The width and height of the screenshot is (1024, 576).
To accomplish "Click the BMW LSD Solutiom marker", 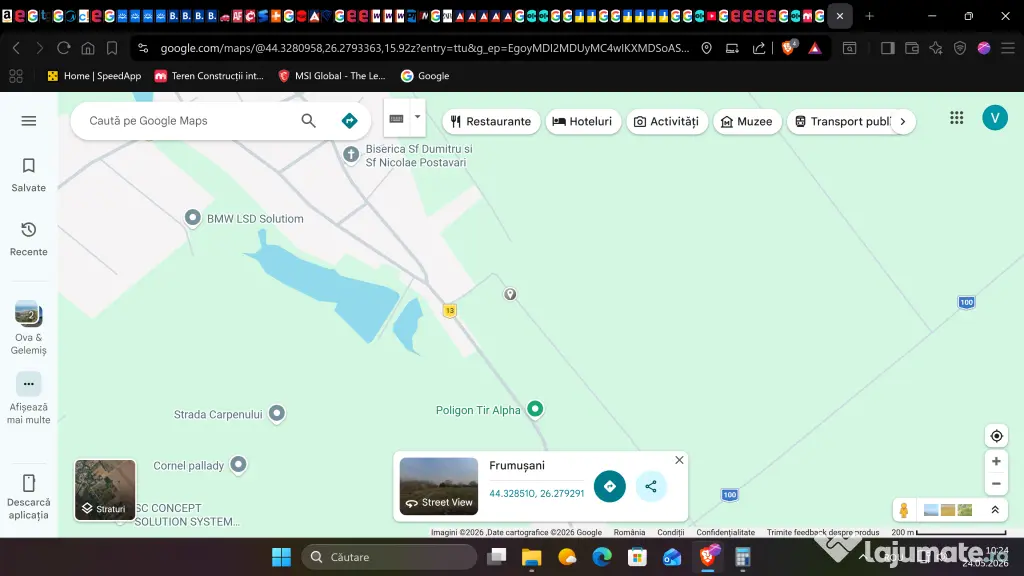I will pos(193,217).
